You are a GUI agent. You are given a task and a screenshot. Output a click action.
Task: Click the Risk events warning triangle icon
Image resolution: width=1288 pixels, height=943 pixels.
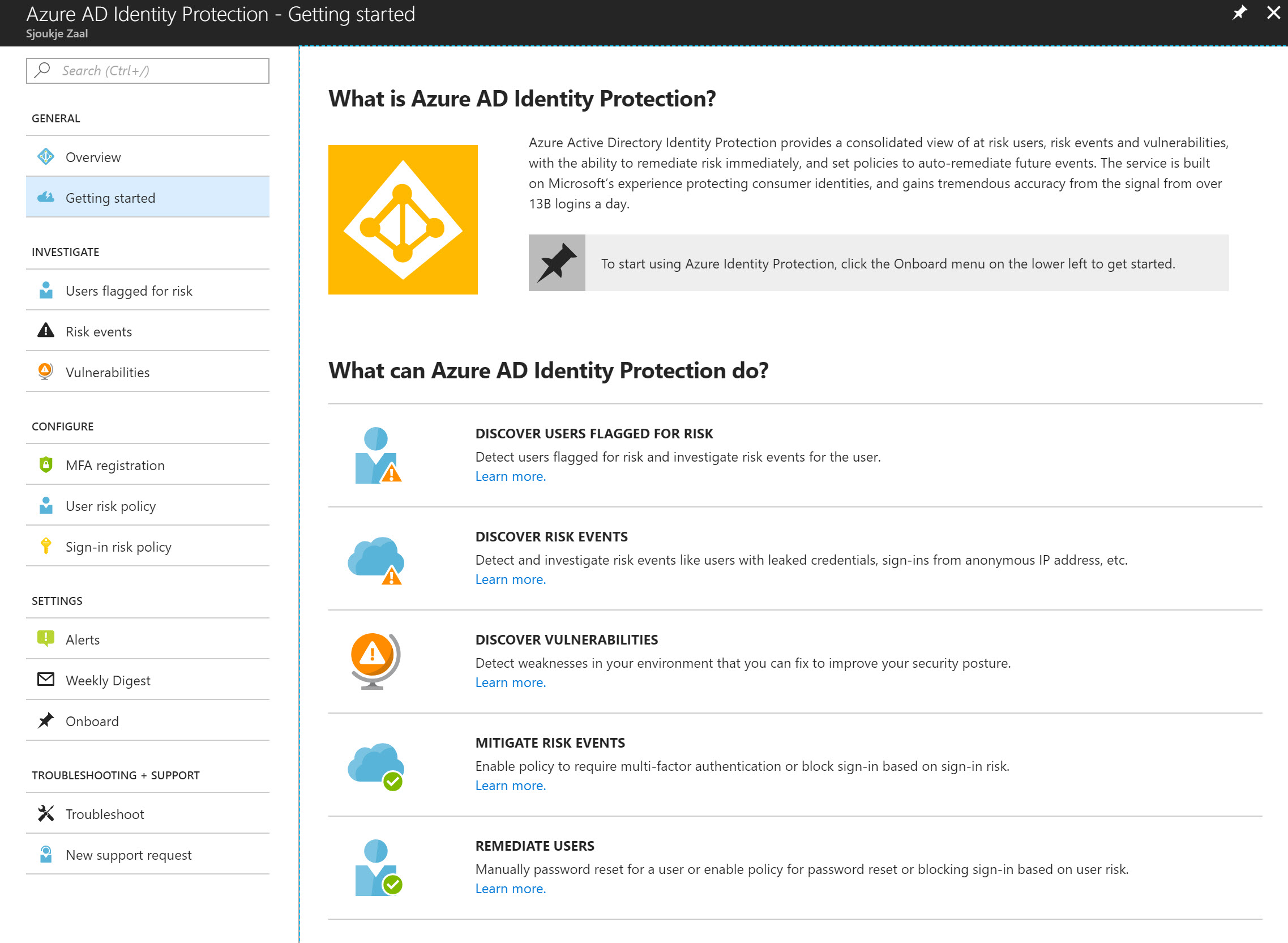[x=46, y=331]
